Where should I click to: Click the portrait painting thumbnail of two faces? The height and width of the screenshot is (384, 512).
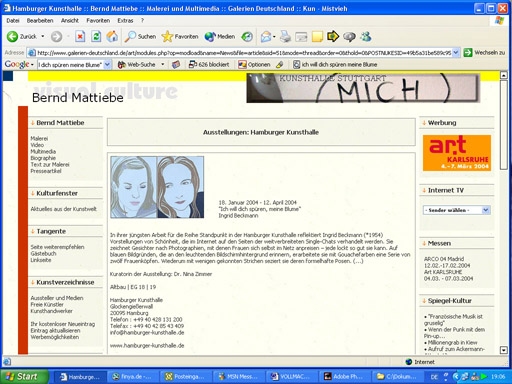(x=157, y=187)
